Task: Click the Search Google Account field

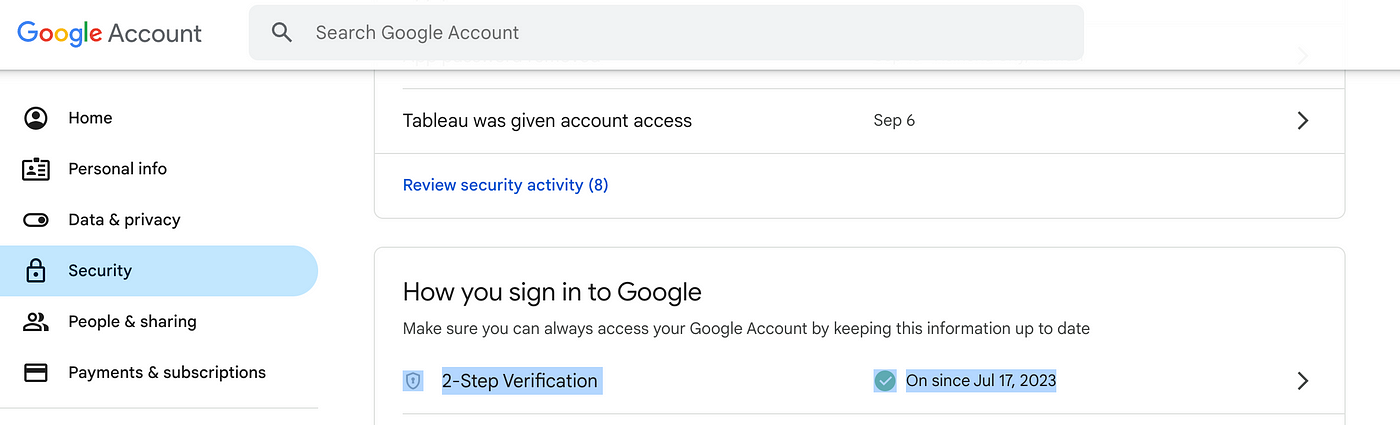Action: pos(680,33)
